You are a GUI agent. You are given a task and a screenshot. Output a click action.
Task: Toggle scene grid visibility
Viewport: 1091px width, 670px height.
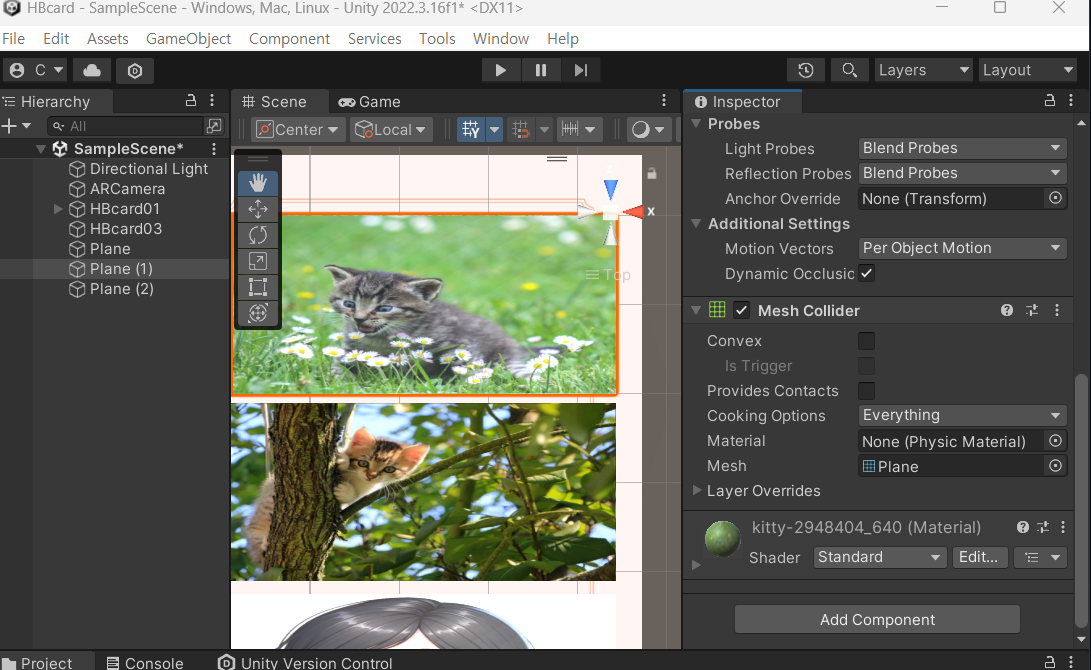pos(470,129)
